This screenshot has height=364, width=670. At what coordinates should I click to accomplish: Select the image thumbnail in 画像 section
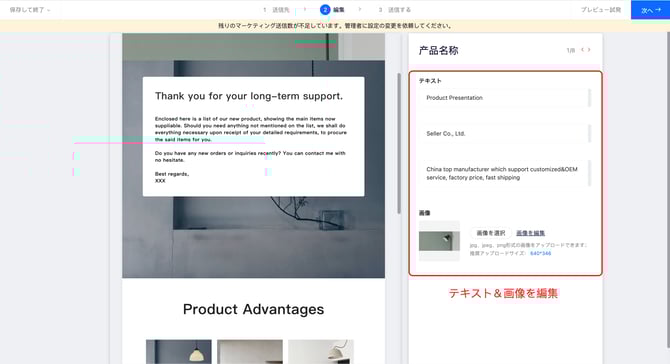point(439,241)
